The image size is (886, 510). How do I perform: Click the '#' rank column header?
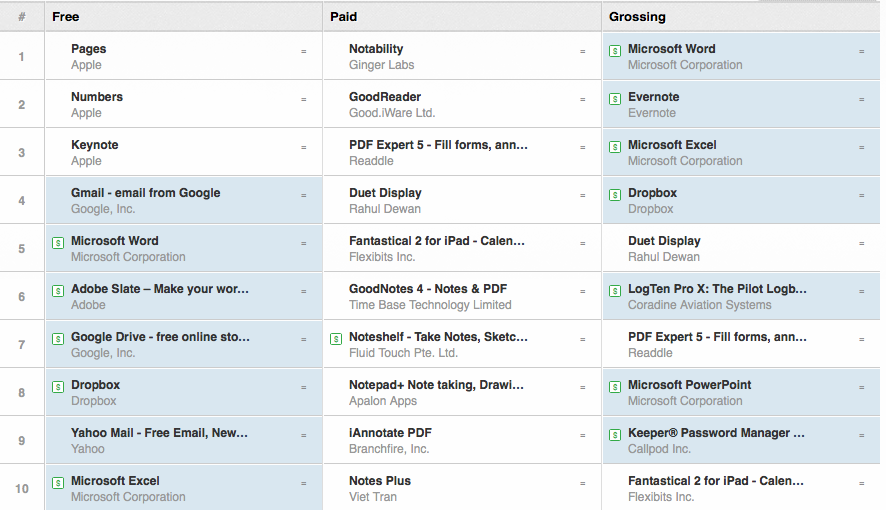point(21,16)
